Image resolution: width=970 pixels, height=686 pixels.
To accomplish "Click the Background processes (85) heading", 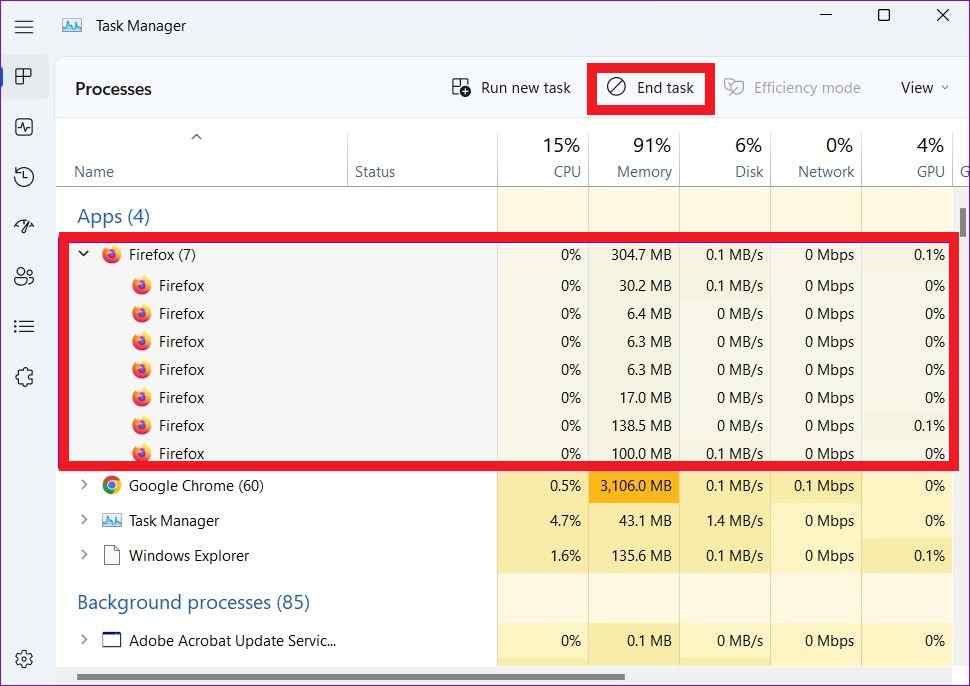I will tap(193, 602).
